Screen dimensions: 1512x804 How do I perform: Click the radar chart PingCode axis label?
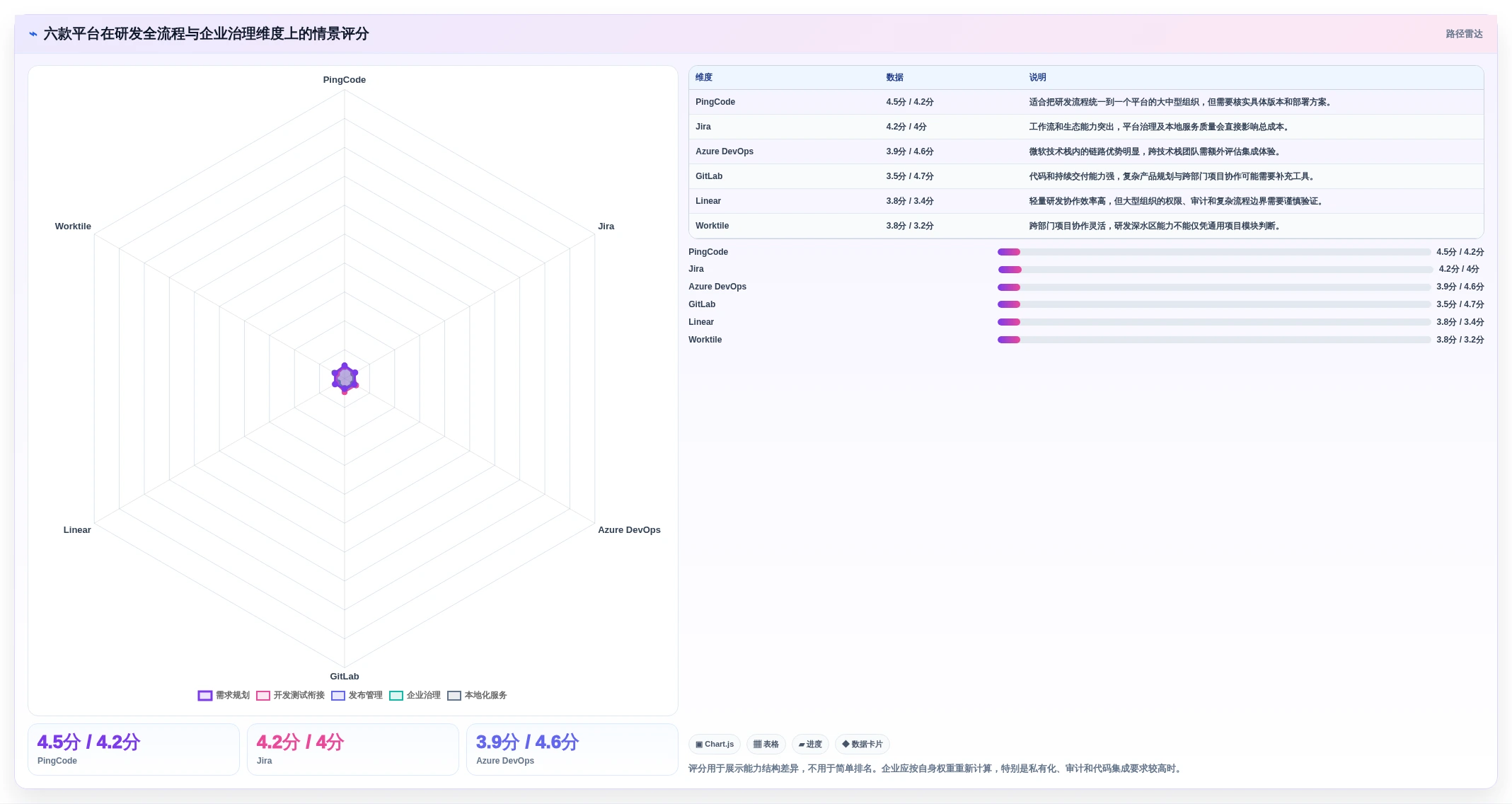click(345, 80)
